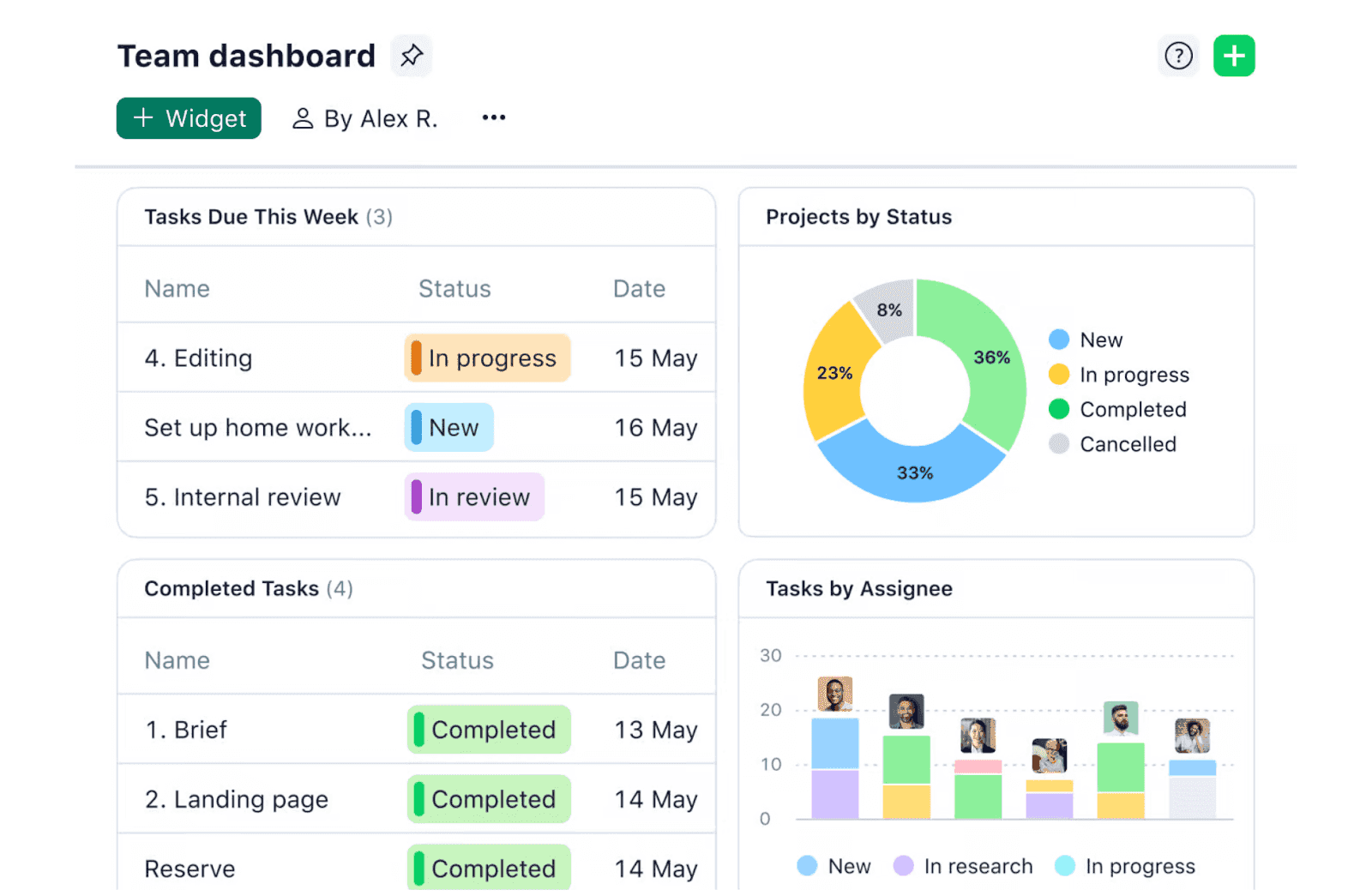Open the three-dot overflow menu
This screenshot has width=1372, height=896.
coord(493,118)
